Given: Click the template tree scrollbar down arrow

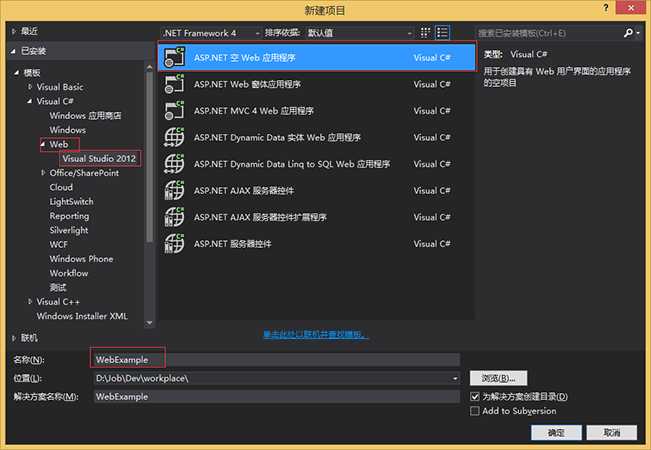Looking at the screenshot, I should (x=149, y=323).
